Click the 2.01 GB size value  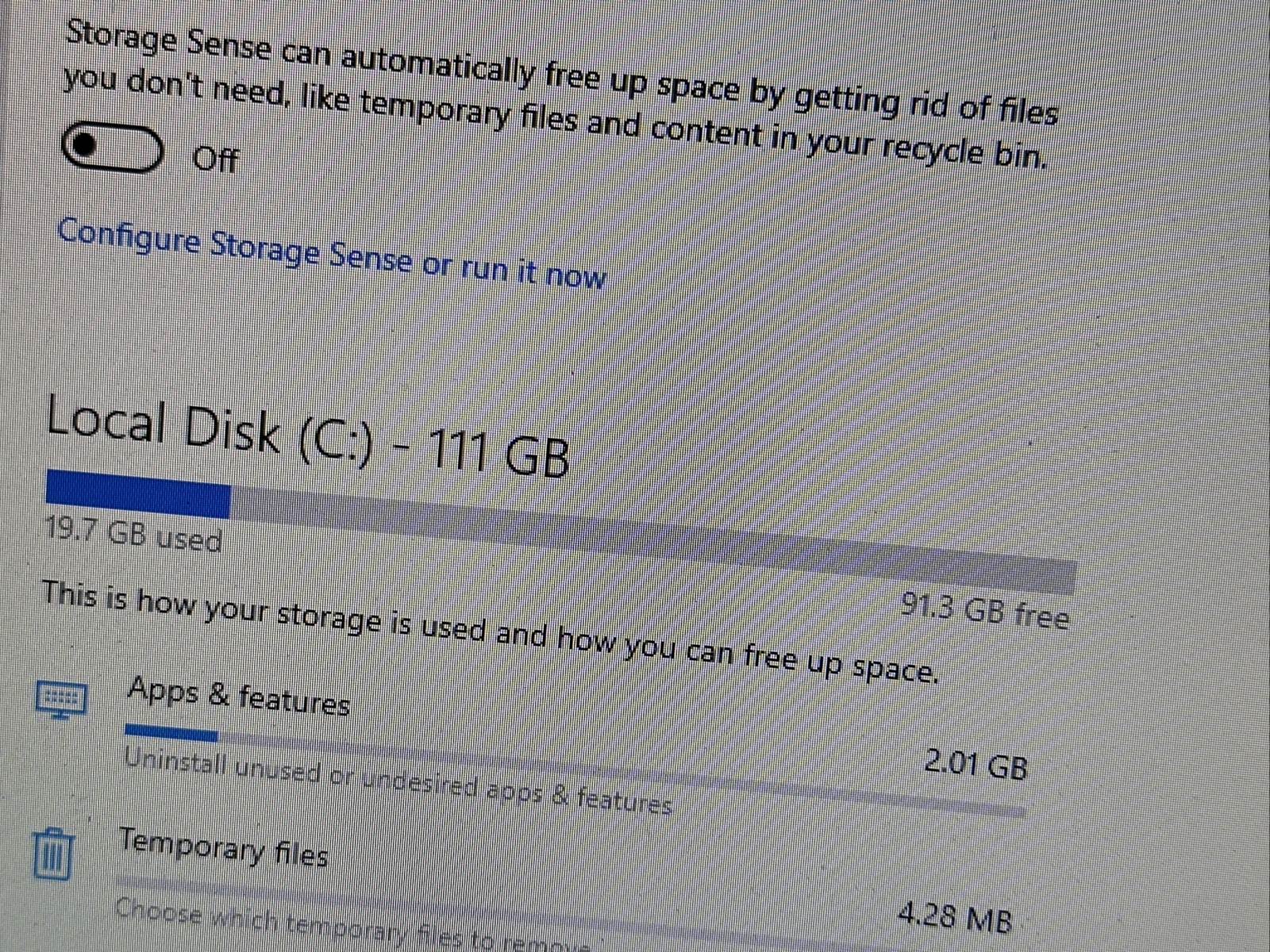[x=976, y=765]
